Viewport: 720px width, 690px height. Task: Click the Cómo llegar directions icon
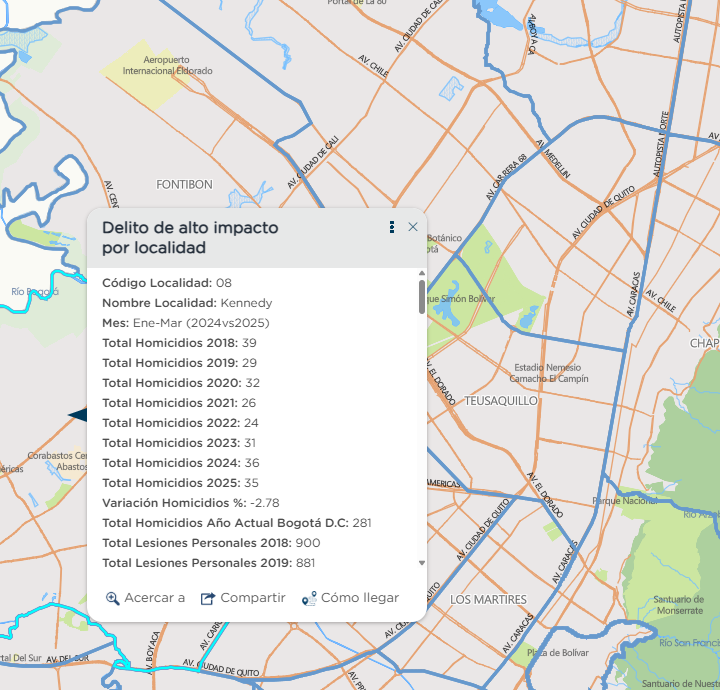click(x=309, y=598)
